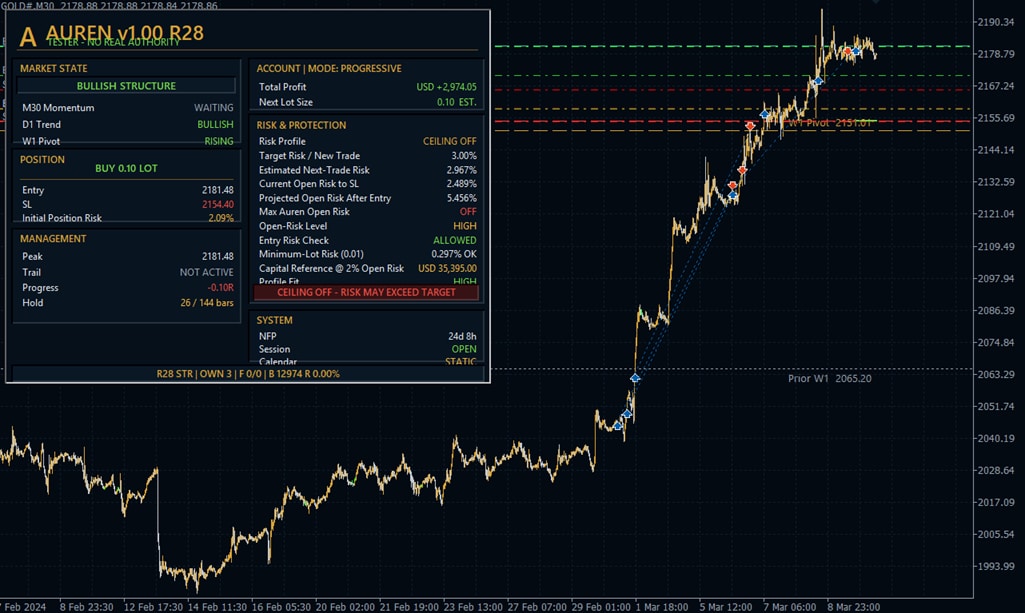Click the "W1 Pivot" line label on chart
Viewport: 1025px width, 613px height.
pyautogui.click(x=830, y=123)
